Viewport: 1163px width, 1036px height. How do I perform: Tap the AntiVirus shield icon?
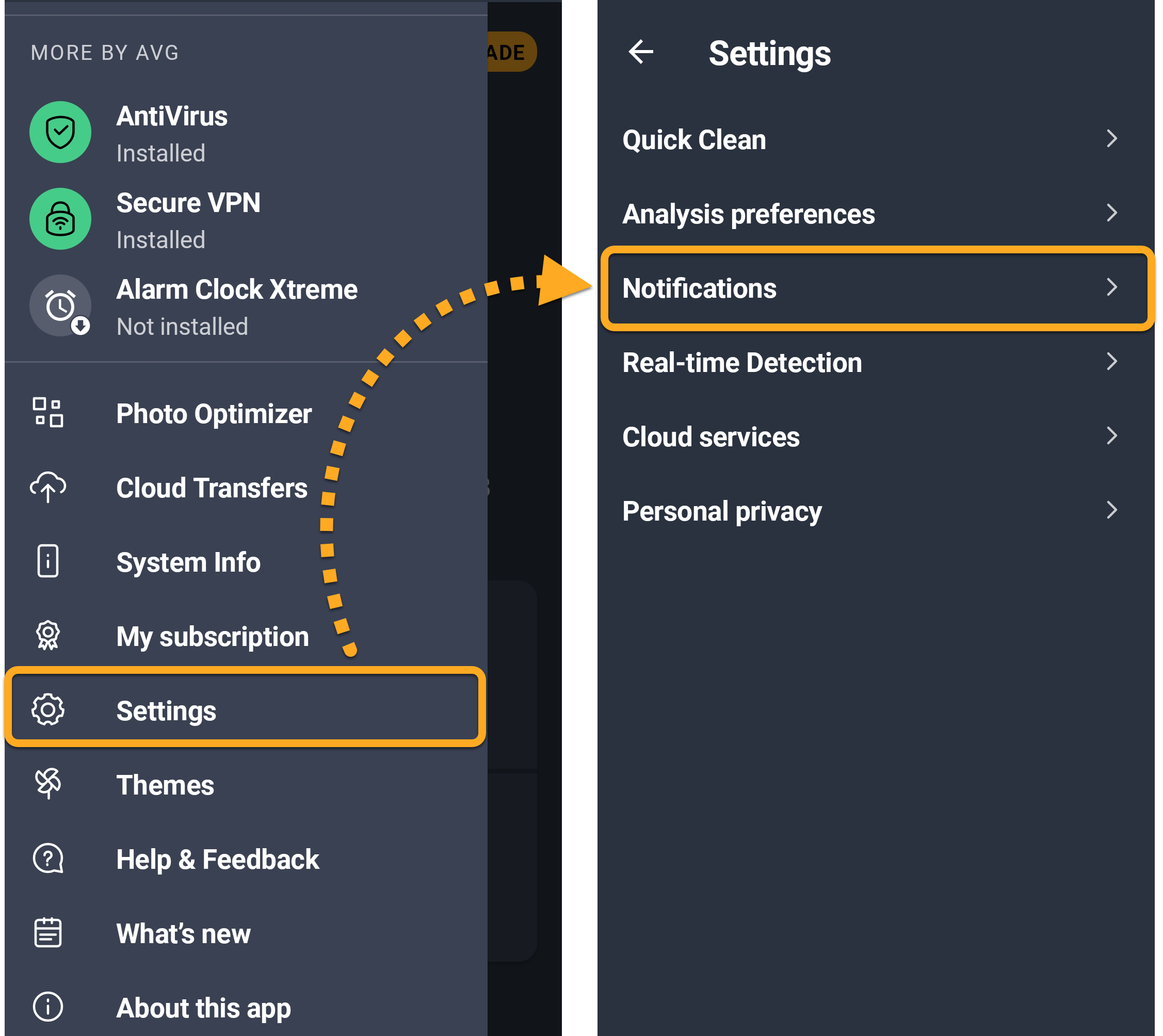(60, 133)
